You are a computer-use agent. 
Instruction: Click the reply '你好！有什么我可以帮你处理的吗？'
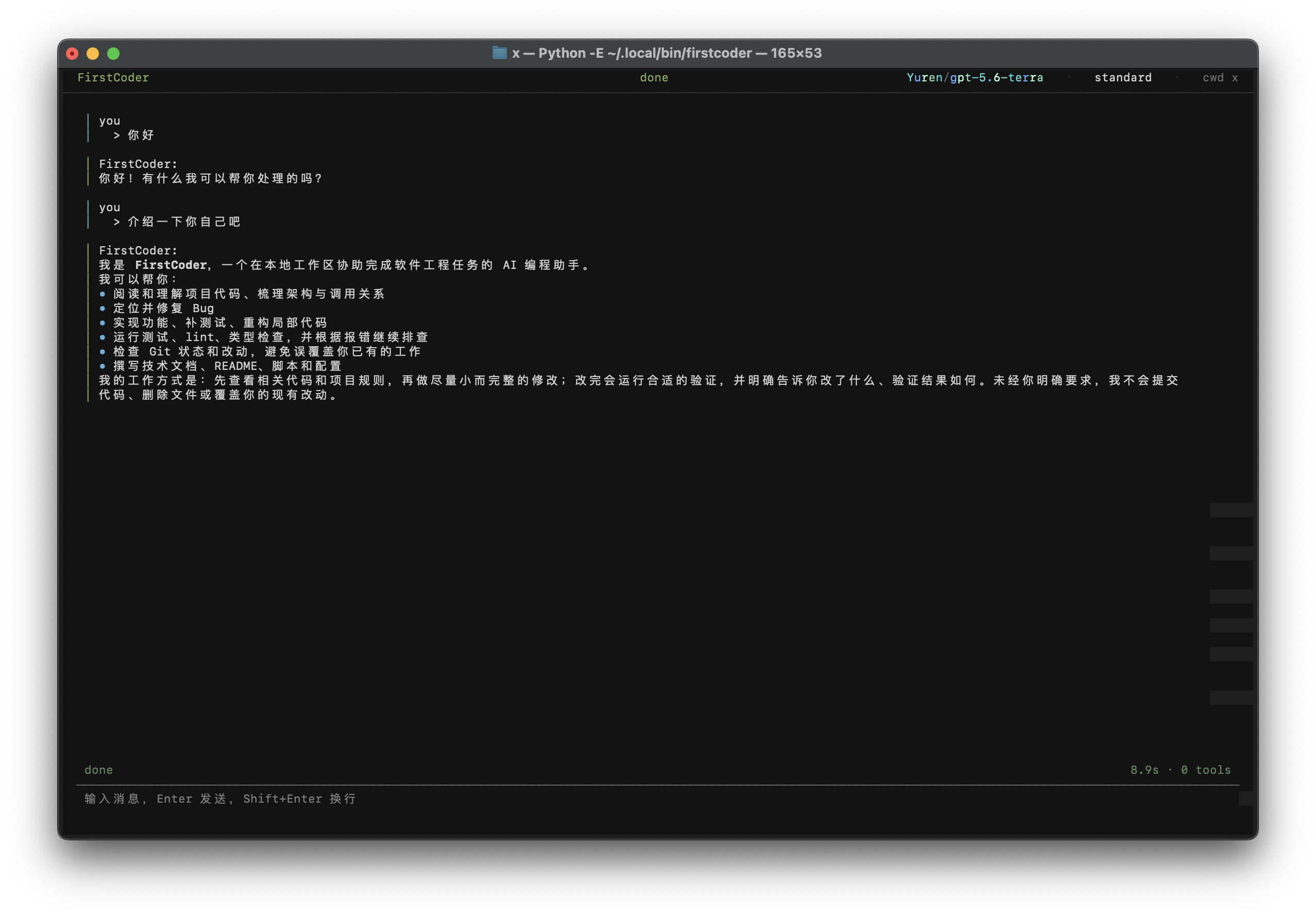click(x=210, y=178)
